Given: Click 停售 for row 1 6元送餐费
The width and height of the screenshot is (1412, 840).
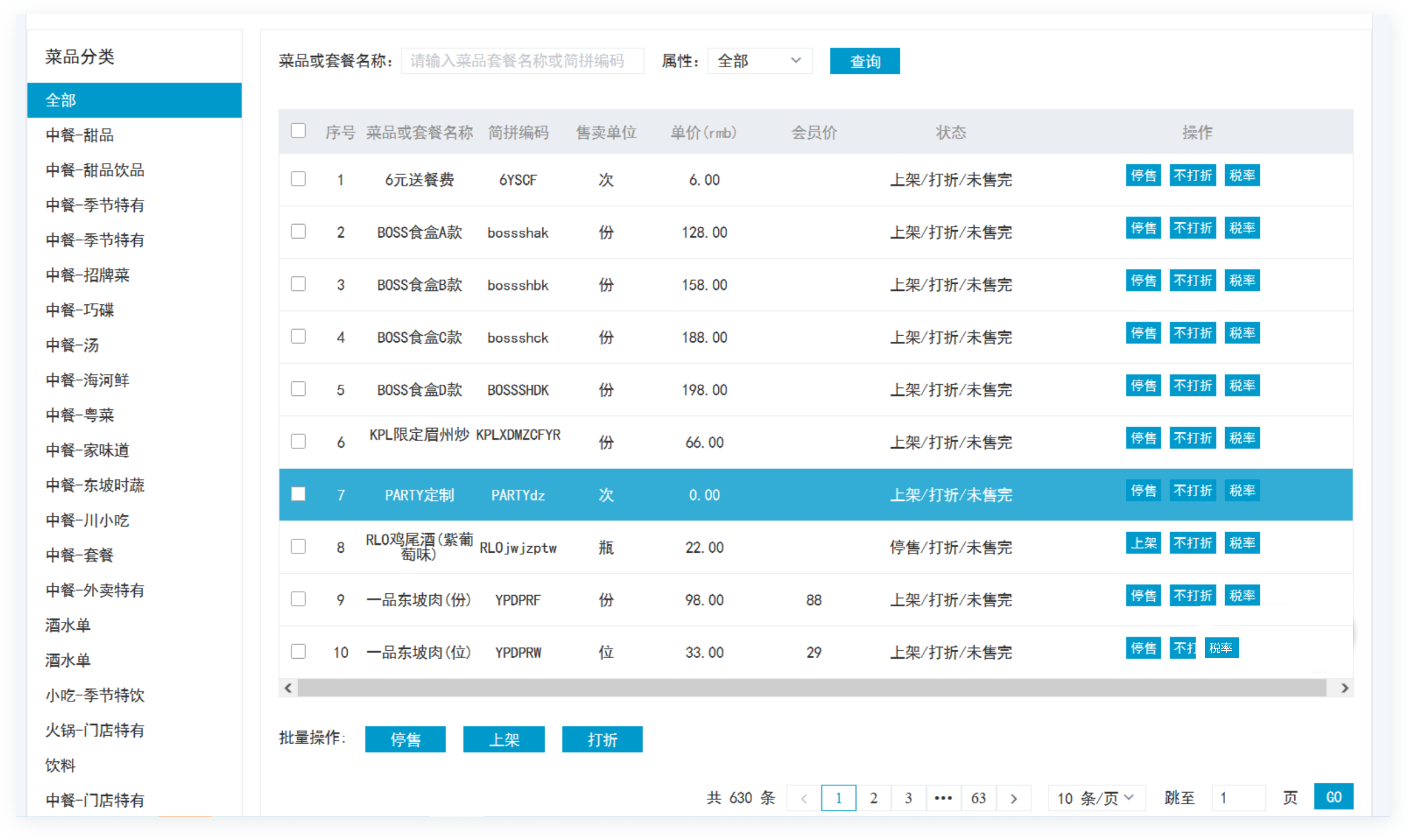Looking at the screenshot, I should click(1143, 175).
